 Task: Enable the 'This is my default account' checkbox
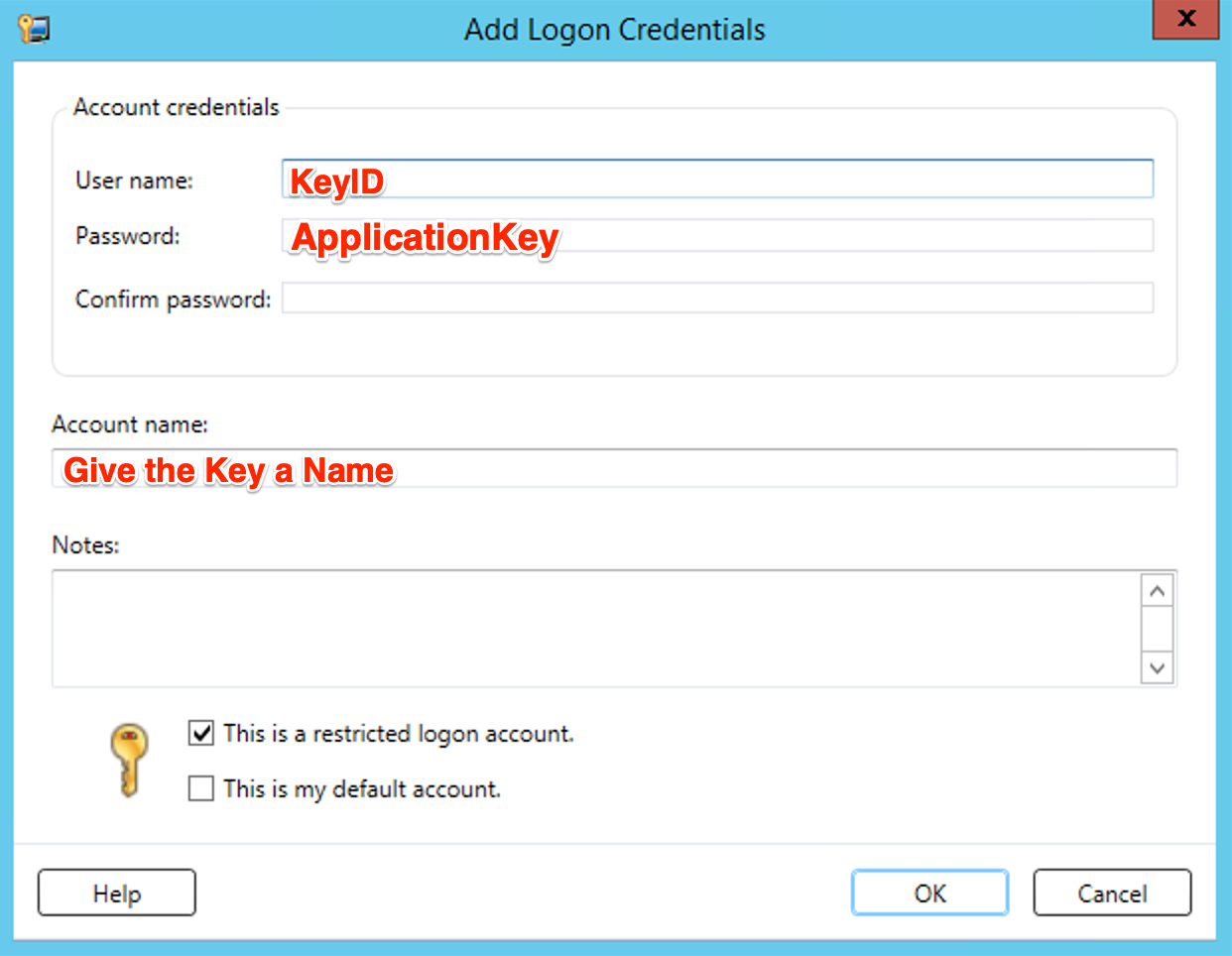(x=201, y=788)
